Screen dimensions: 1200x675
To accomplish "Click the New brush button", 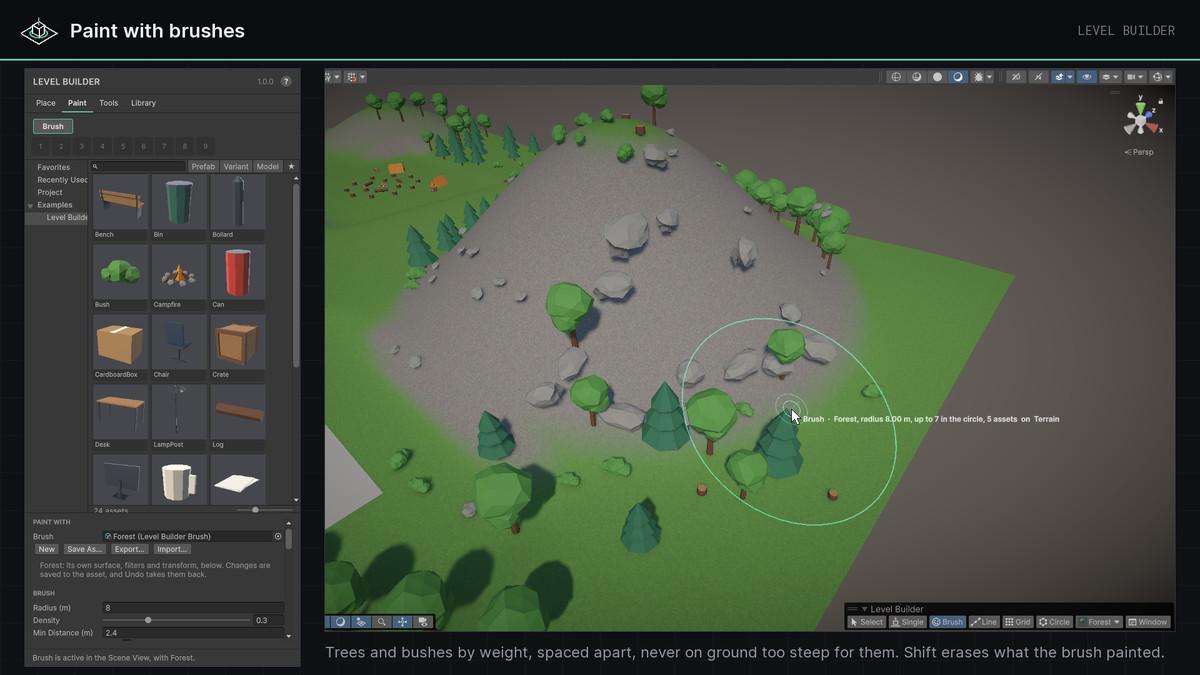I will [46, 549].
